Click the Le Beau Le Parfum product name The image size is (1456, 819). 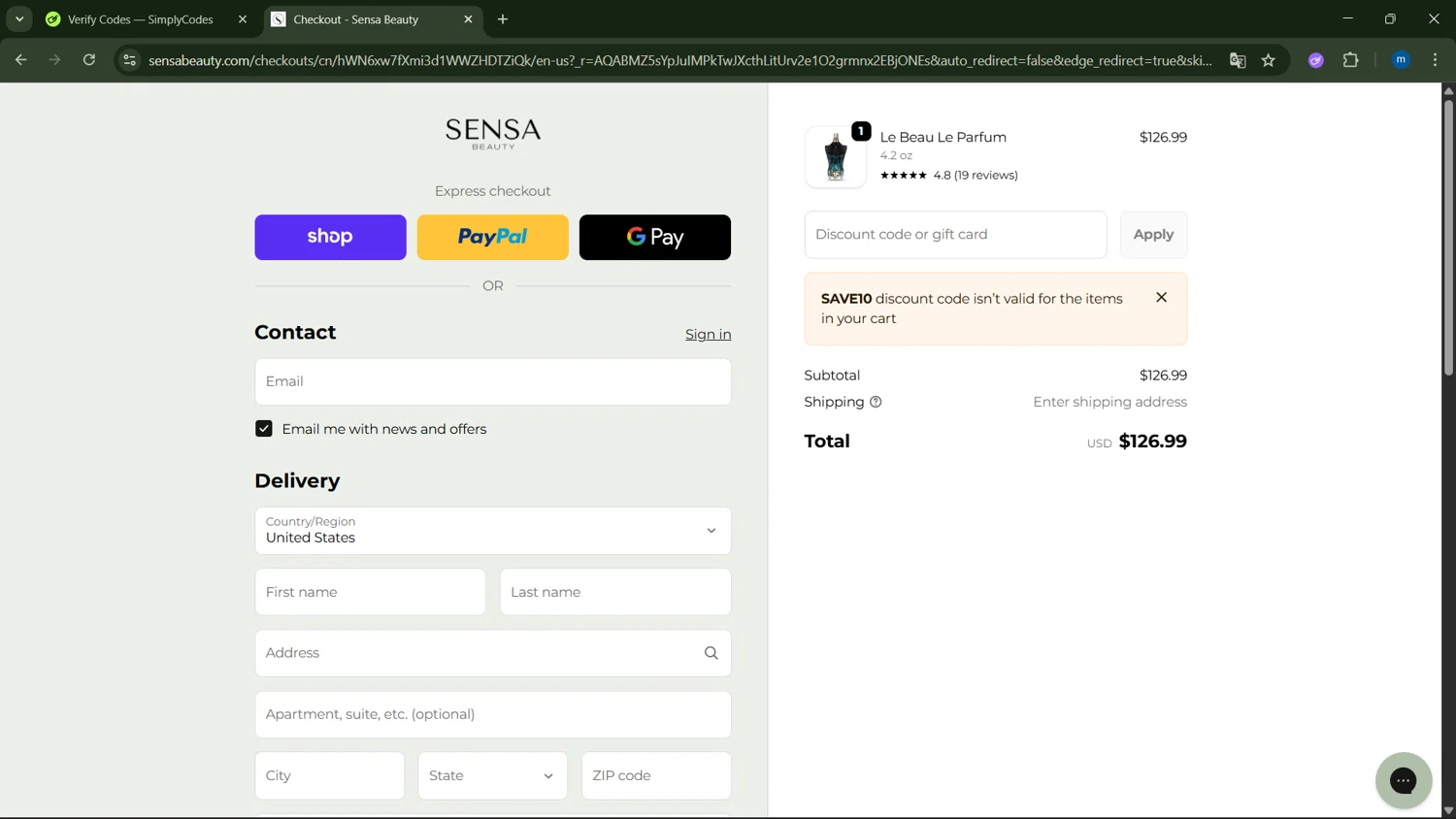[943, 137]
